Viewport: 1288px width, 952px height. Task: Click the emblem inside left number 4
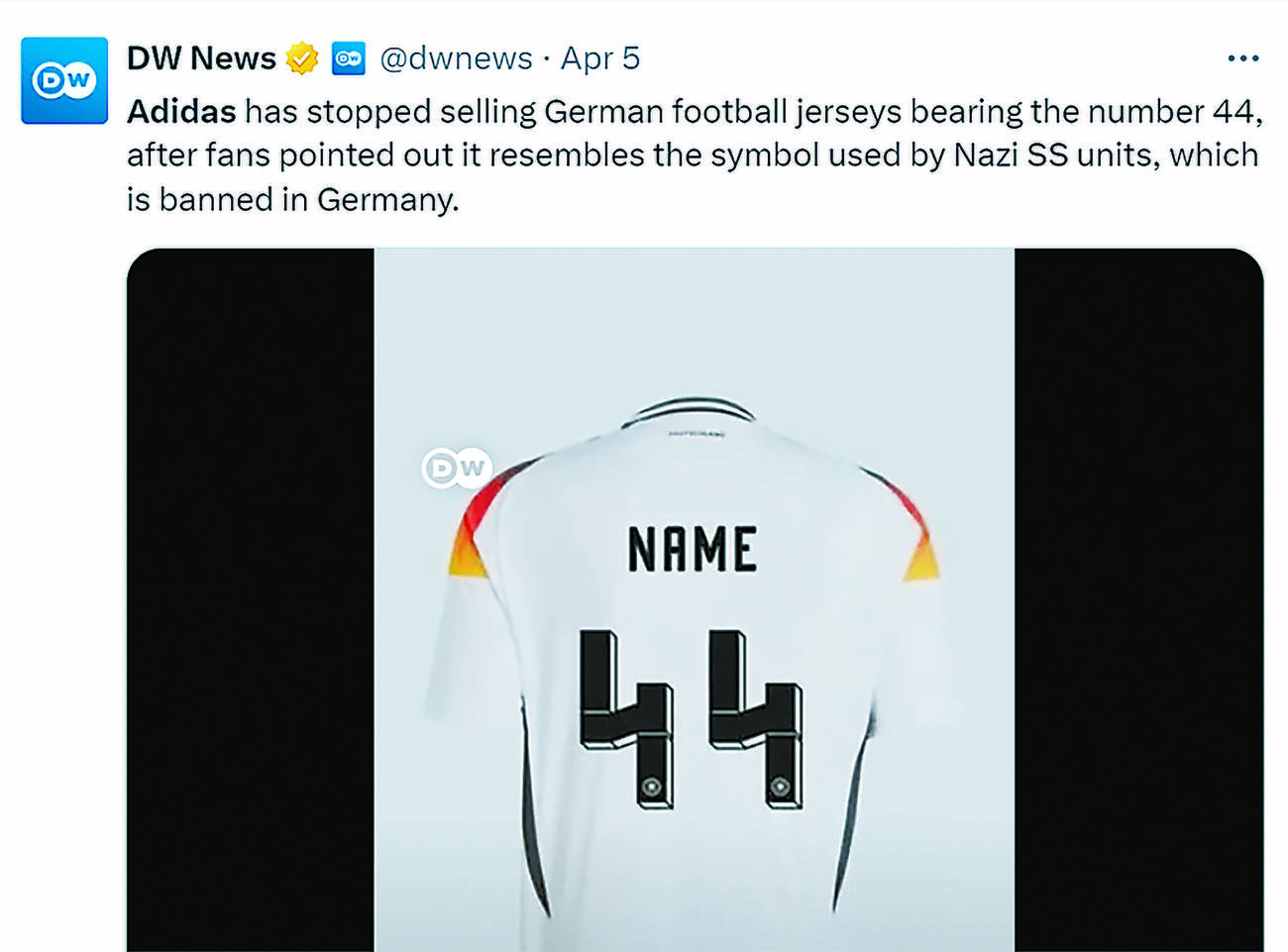651,787
